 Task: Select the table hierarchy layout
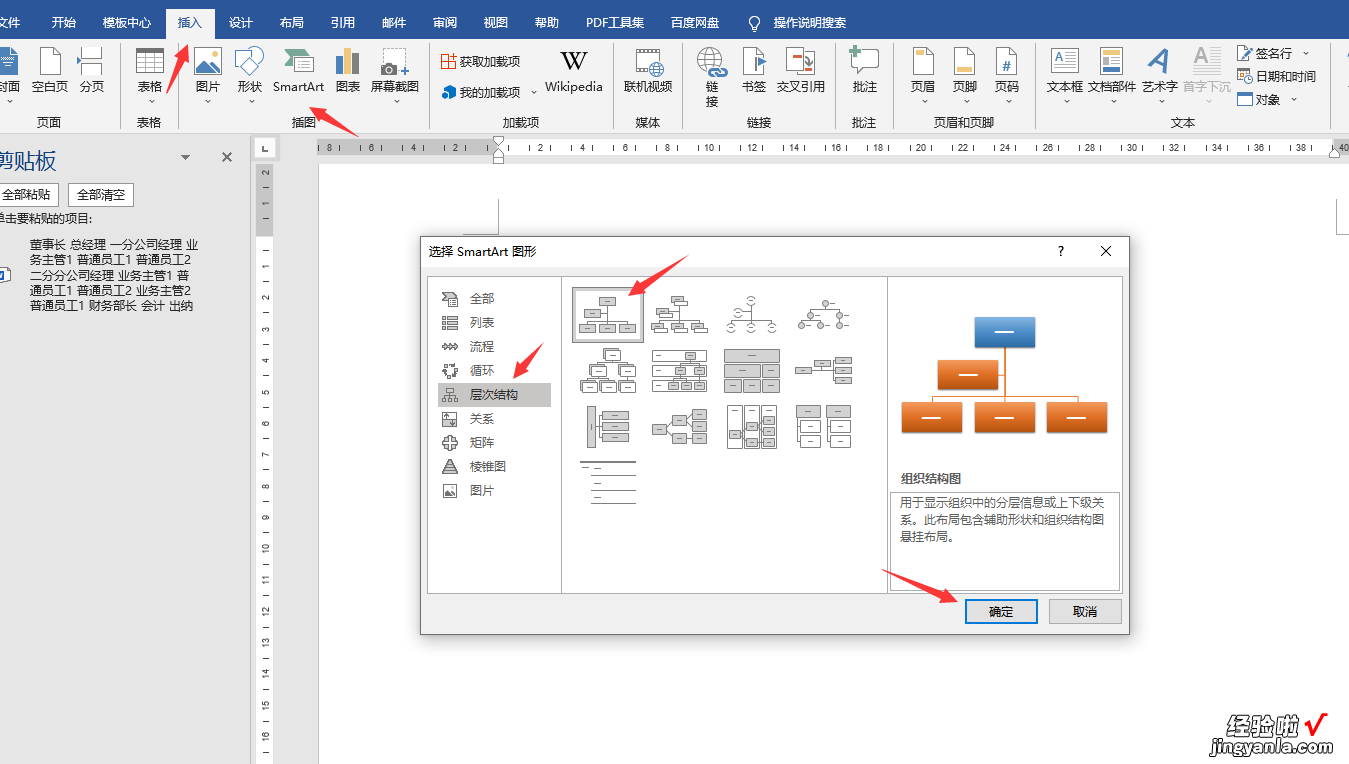(x=752, y=370)
